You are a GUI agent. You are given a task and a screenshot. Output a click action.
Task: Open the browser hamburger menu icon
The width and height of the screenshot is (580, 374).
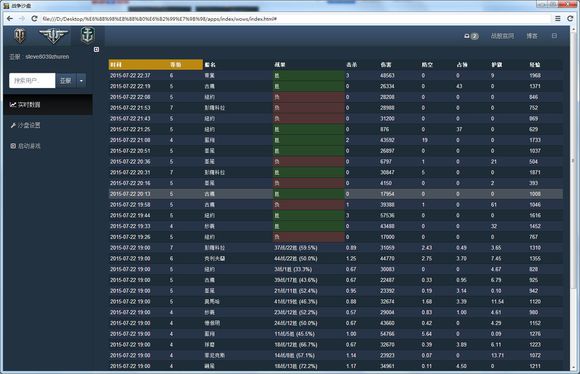(558, 18)
